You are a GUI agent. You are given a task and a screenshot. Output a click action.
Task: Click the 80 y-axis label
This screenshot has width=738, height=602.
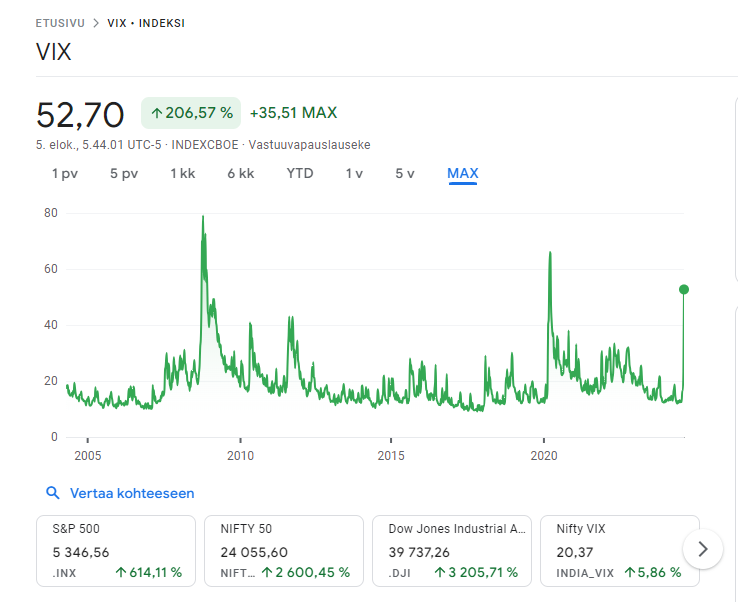(x=51, y=213)
